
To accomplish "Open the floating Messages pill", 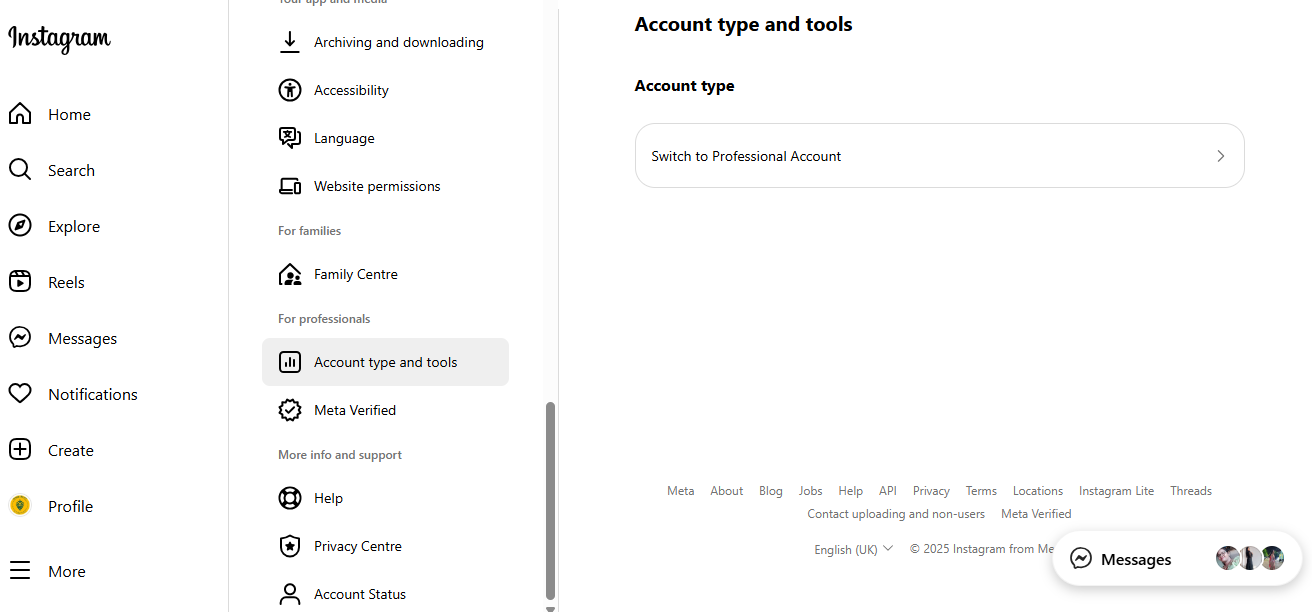I will [1177, 559].
